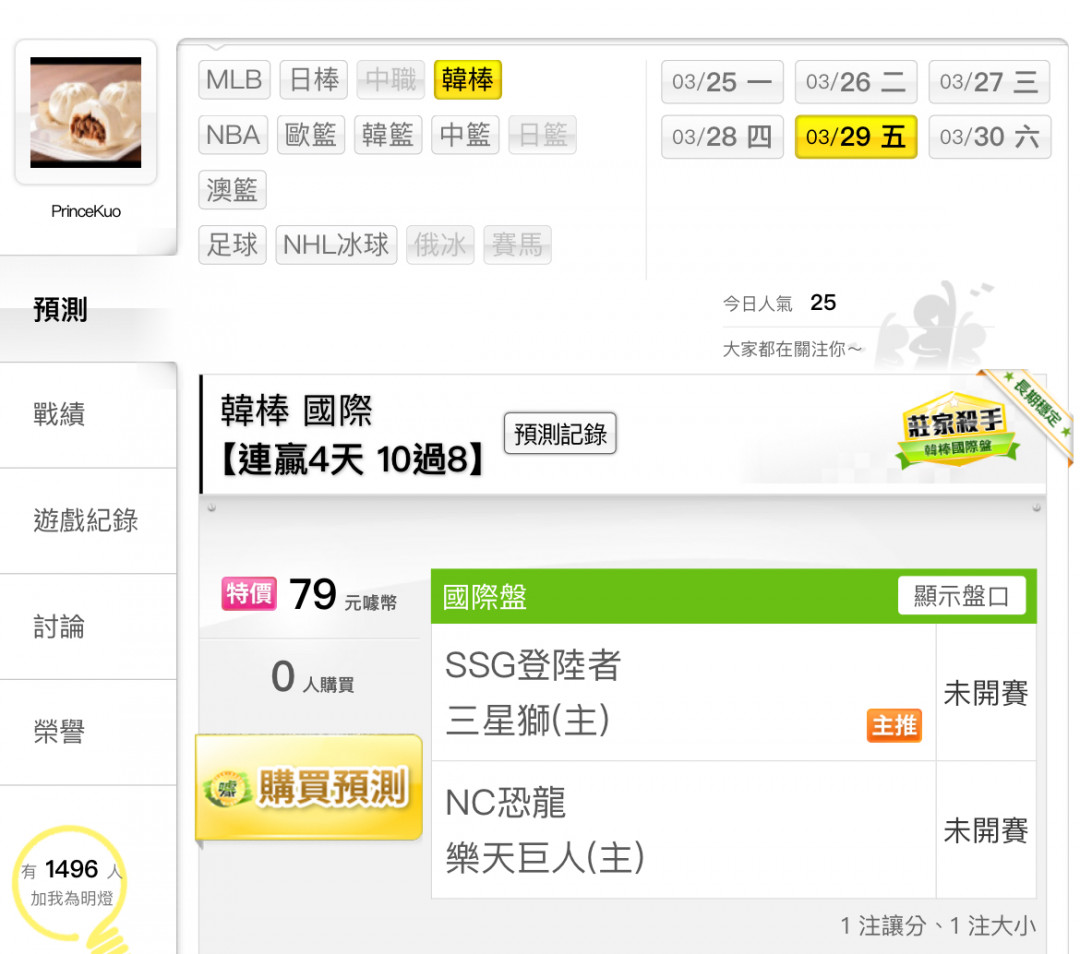Screen dimensions: 1080x954
Task: Select the 韓棒 league filter
Action: (468, 79)
